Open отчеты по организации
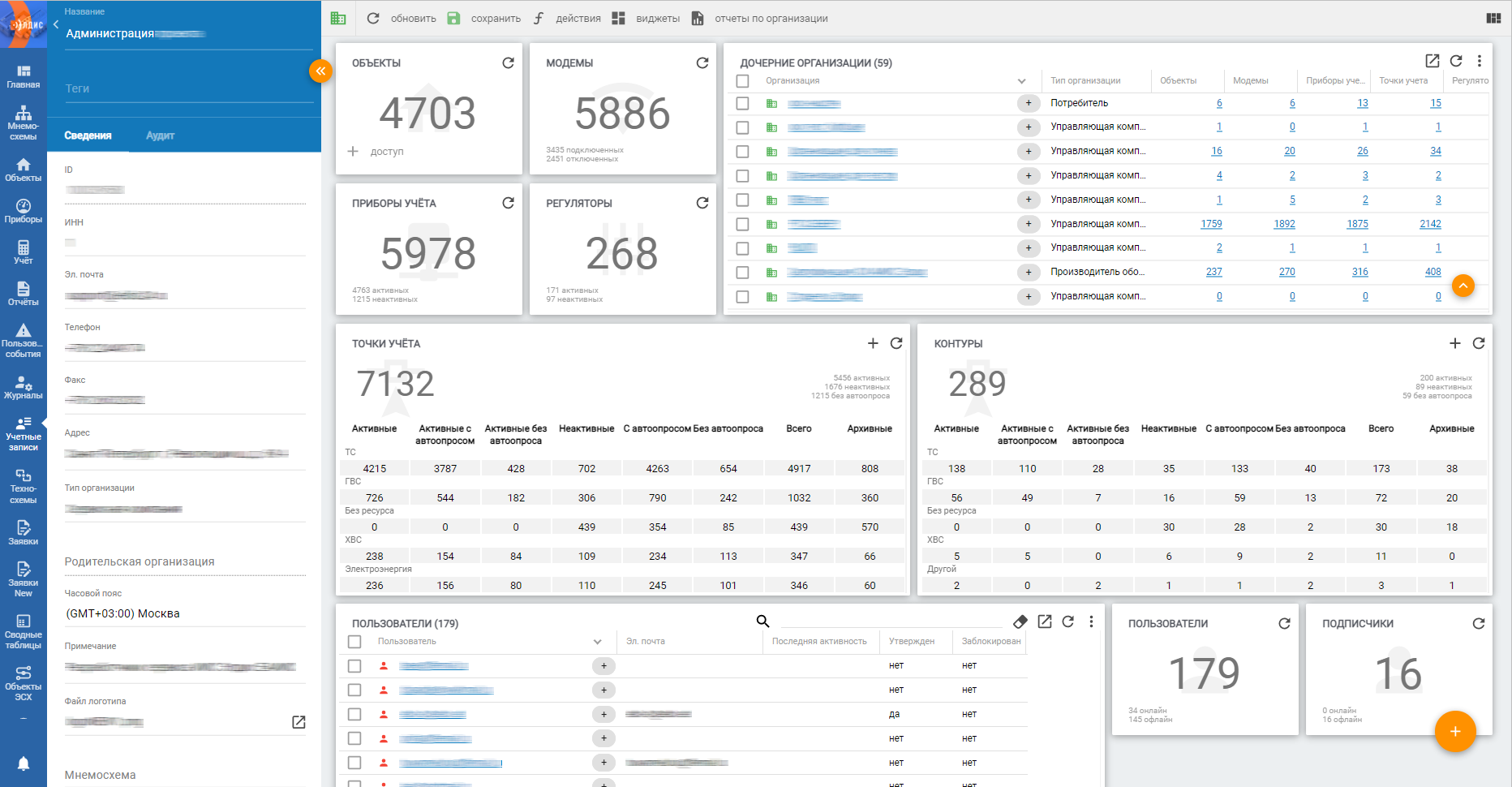Viewport: 1512px width, 787px height. click(x=760, y=18)
